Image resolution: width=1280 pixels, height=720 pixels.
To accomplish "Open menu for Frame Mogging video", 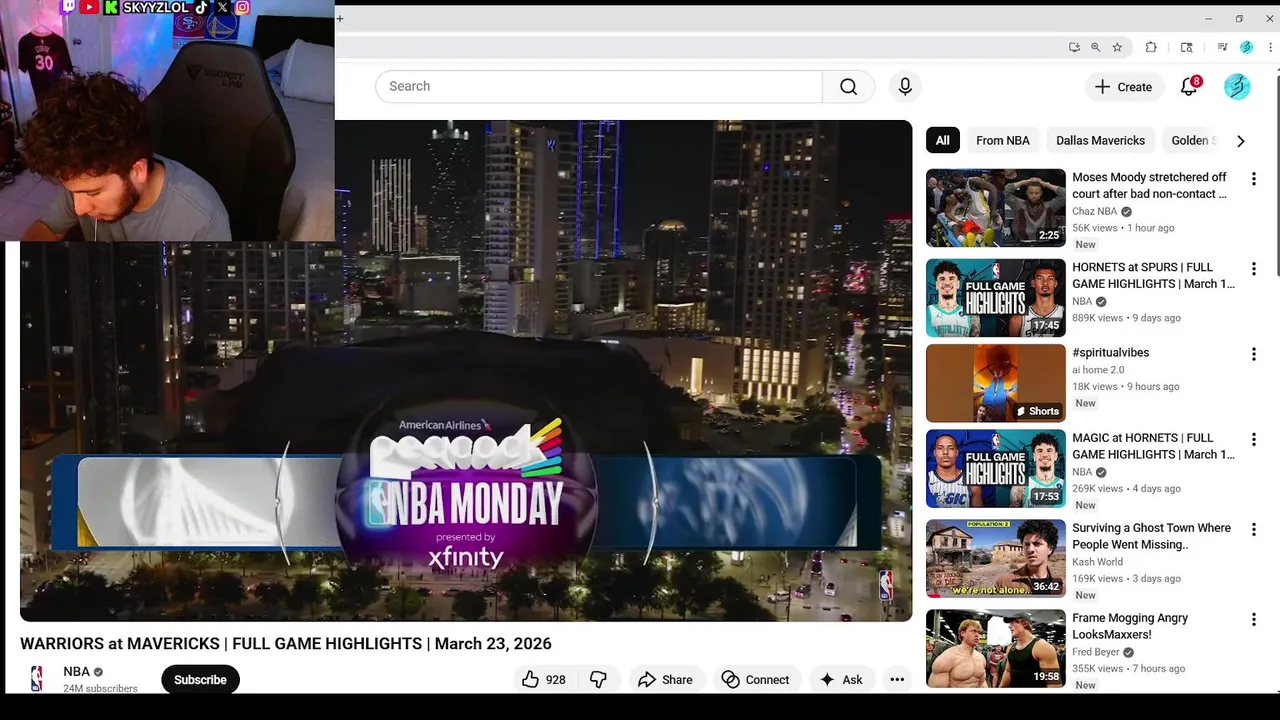I will 1253,620.
